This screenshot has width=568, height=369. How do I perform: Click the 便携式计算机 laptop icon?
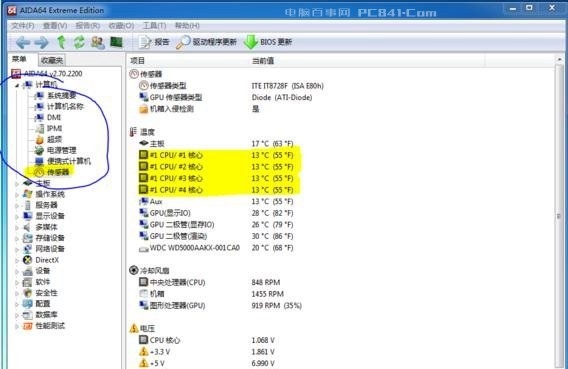pos(39,161)
